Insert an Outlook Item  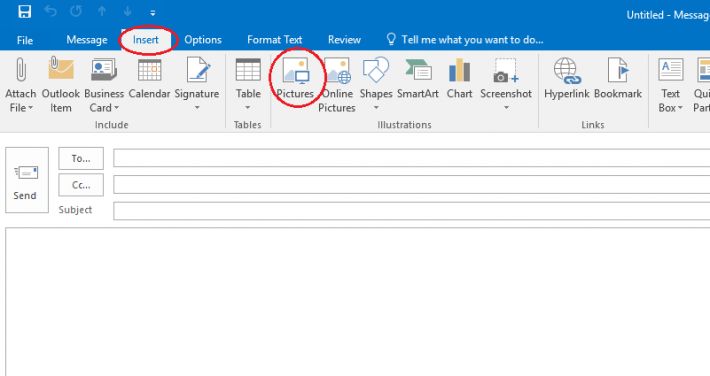tap(61, 85)
